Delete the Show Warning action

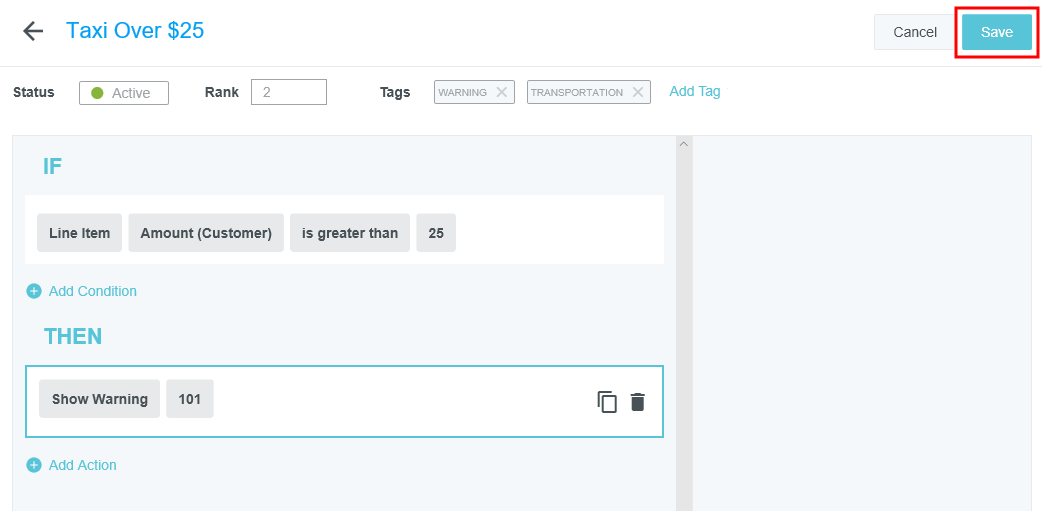638,402
